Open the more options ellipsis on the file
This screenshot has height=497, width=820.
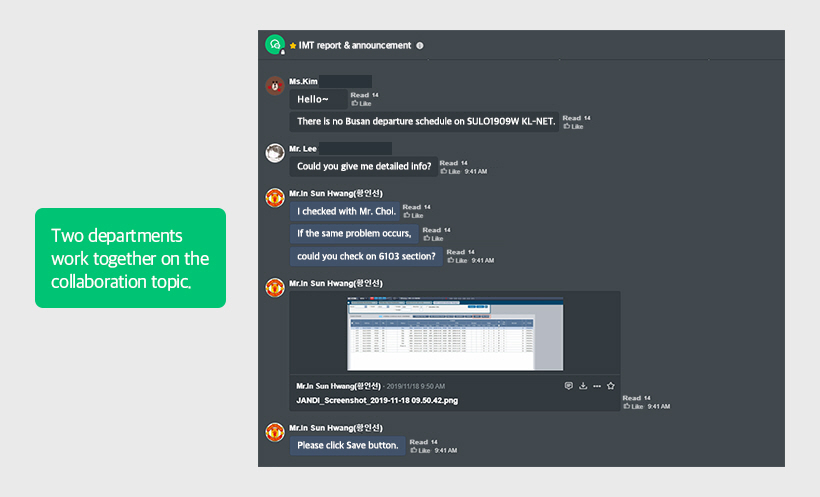(x=597, y=386)
